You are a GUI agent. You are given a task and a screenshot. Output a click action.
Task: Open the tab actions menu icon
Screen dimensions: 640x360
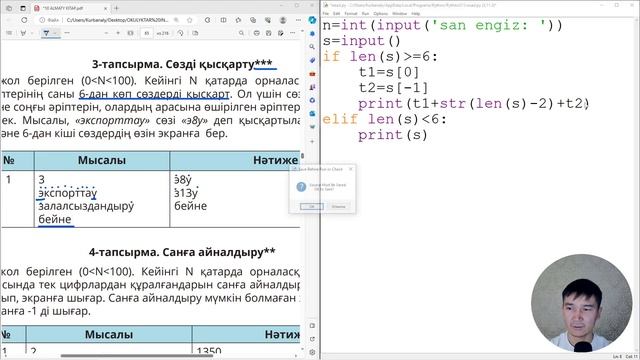point(23,8)
